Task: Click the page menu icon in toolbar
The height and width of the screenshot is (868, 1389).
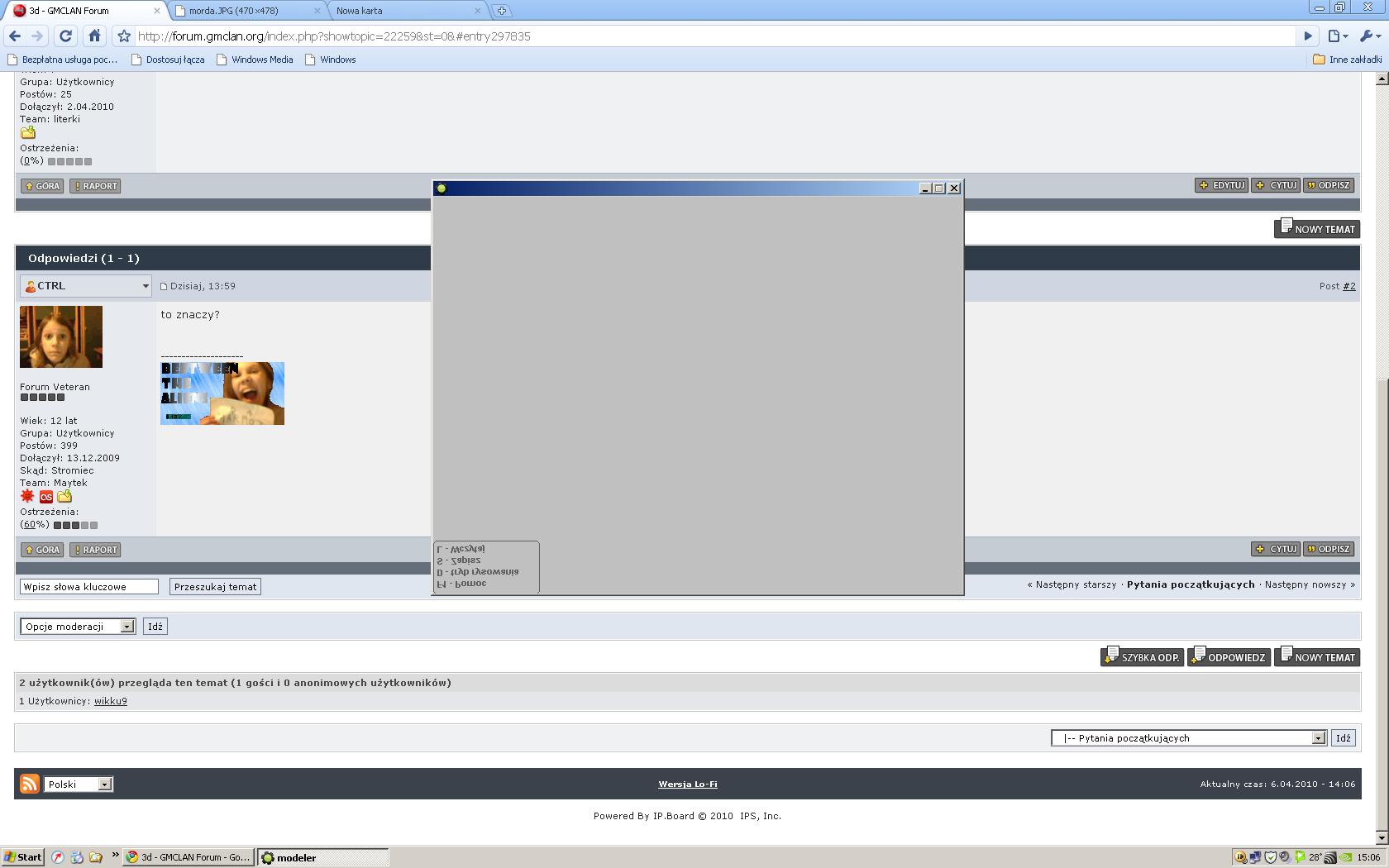Action: pyautogui.click(x=1336, y=36)
